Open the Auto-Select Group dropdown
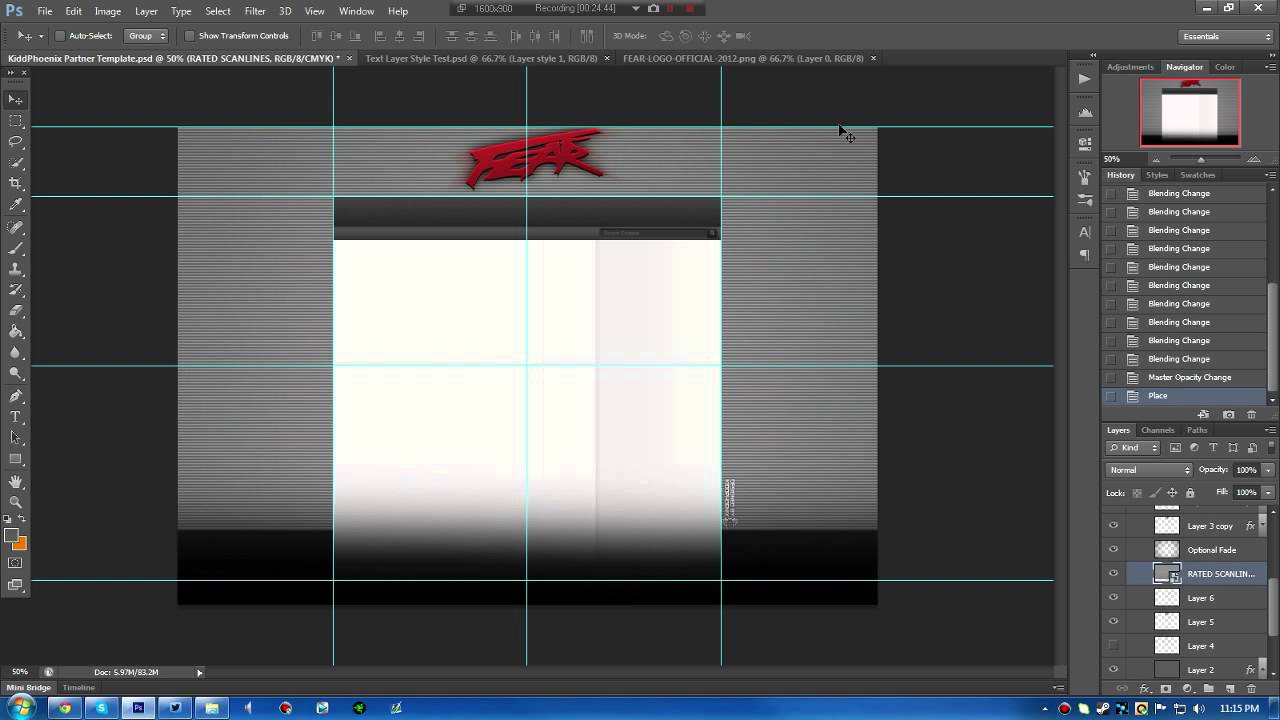This screenshot has height=720, width=1280. [x=146, y=36]
